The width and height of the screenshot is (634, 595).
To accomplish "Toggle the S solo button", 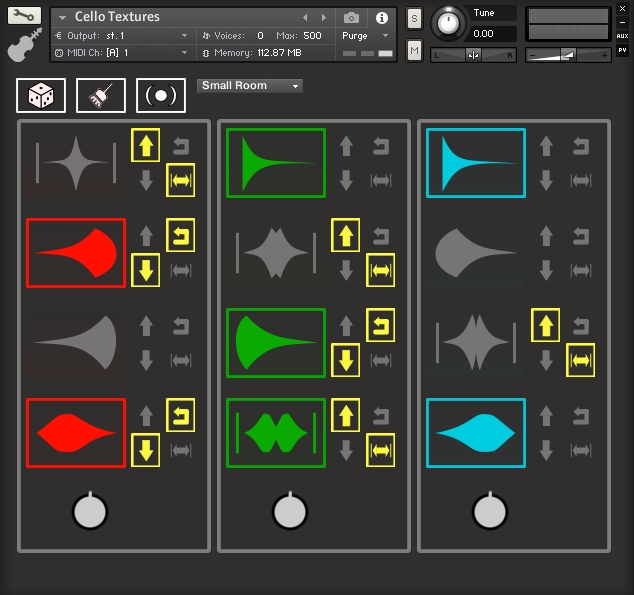I will [x=414, y=19].
